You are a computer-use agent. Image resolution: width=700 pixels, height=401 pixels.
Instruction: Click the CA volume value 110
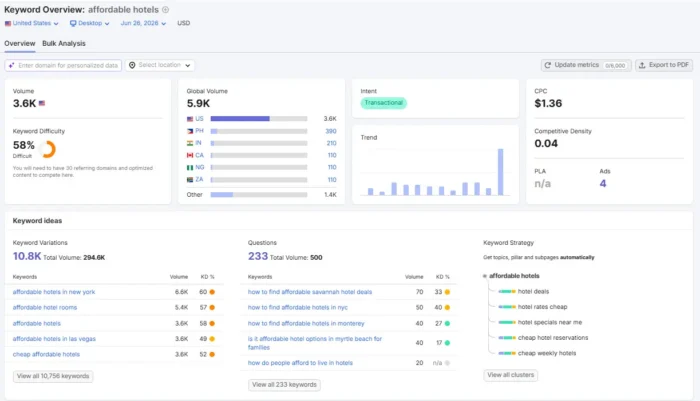332,155
